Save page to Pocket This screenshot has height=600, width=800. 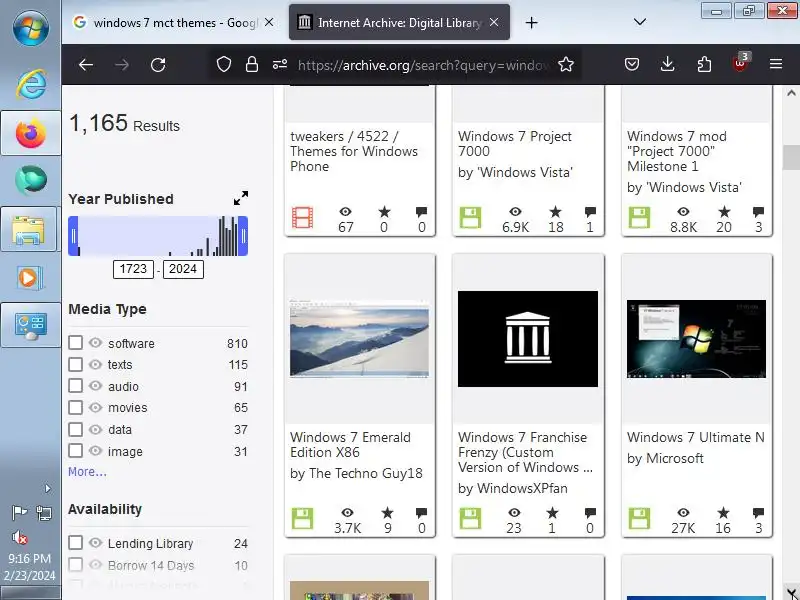pos(632,65)
